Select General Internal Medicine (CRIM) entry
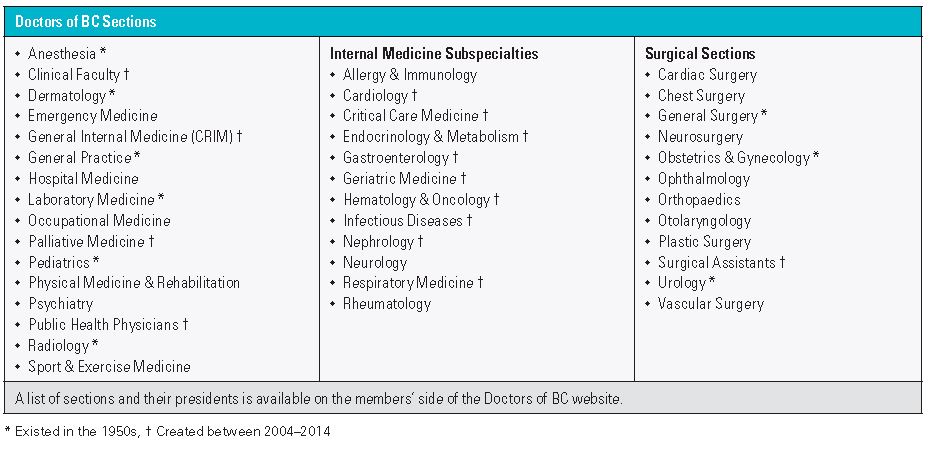Screen dimensions: 932x449 pos(132,137)
